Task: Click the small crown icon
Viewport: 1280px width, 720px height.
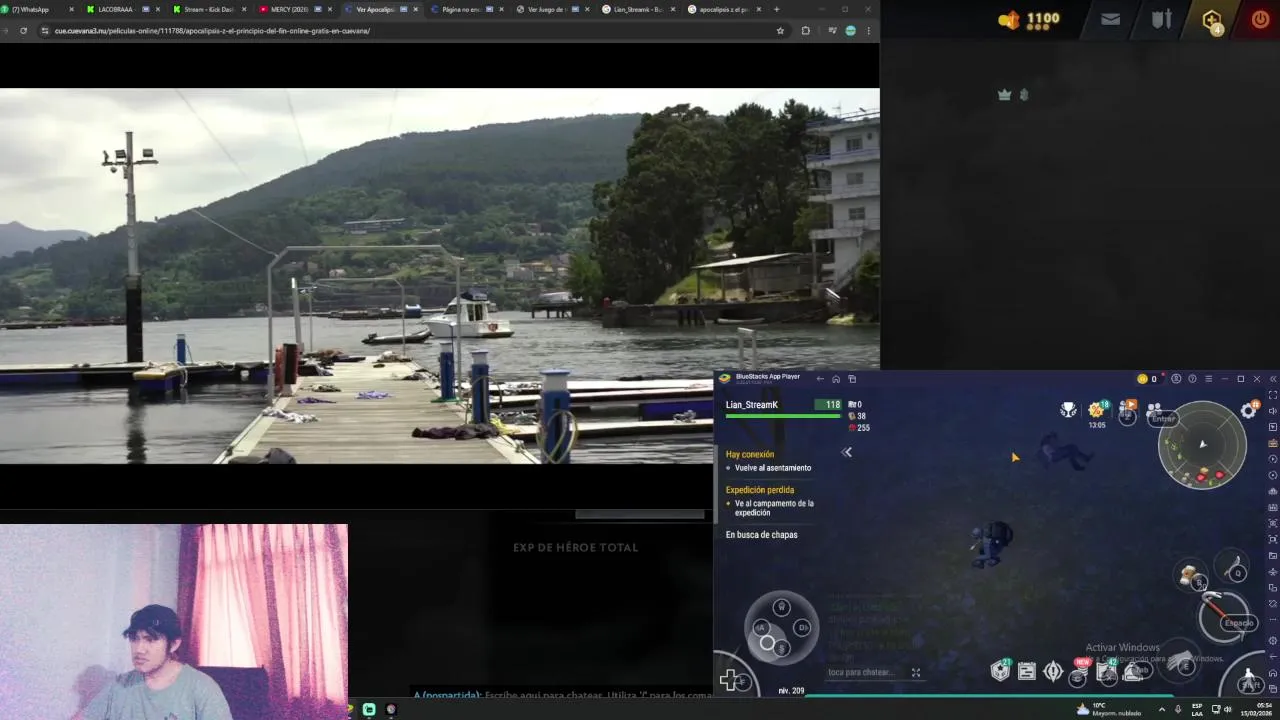Action: pos(1005,95)
